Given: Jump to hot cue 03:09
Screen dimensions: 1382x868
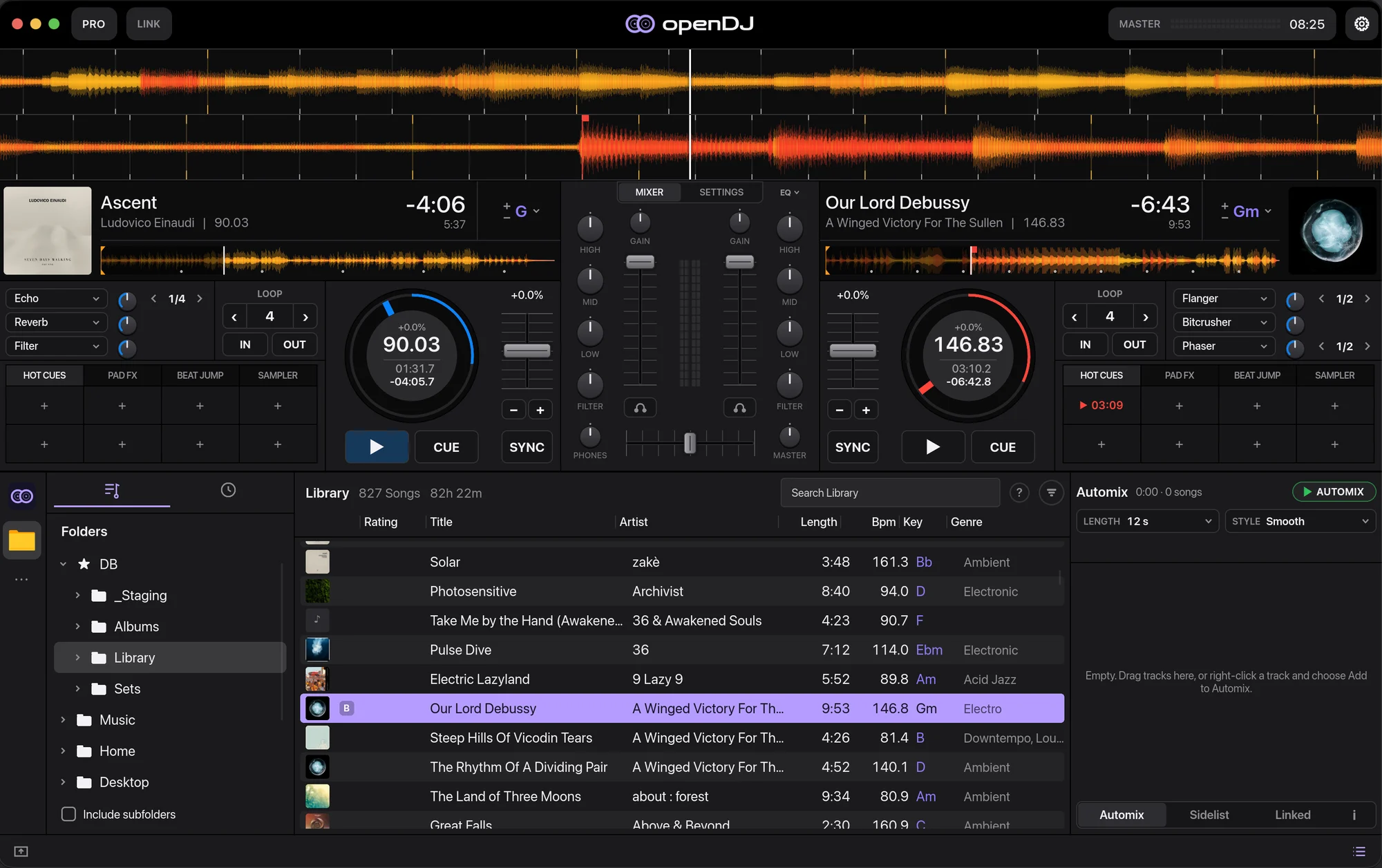Looking at the screenshot, I should point(1101,406).
